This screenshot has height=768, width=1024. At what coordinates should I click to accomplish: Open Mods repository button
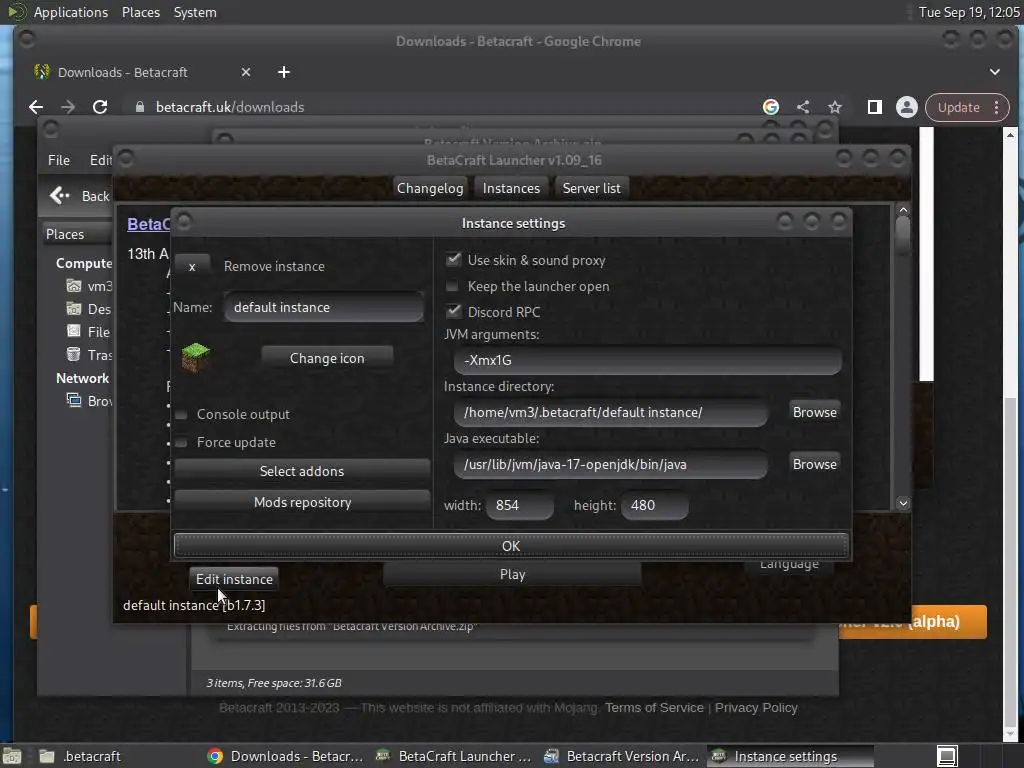[302, 502]
